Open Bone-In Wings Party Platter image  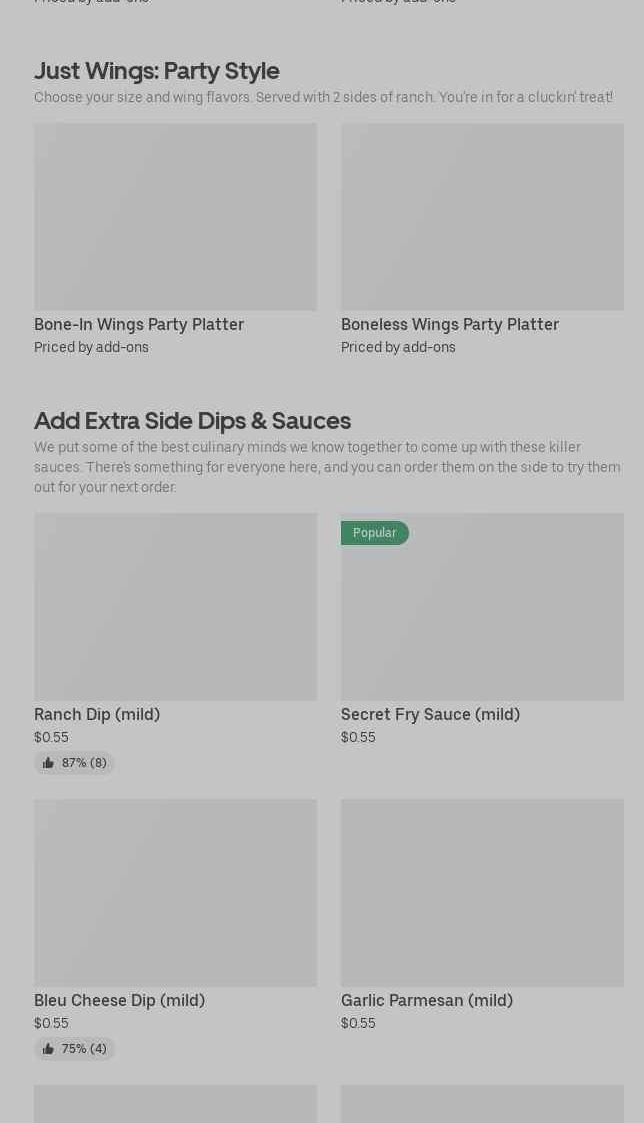click(175, 216)
